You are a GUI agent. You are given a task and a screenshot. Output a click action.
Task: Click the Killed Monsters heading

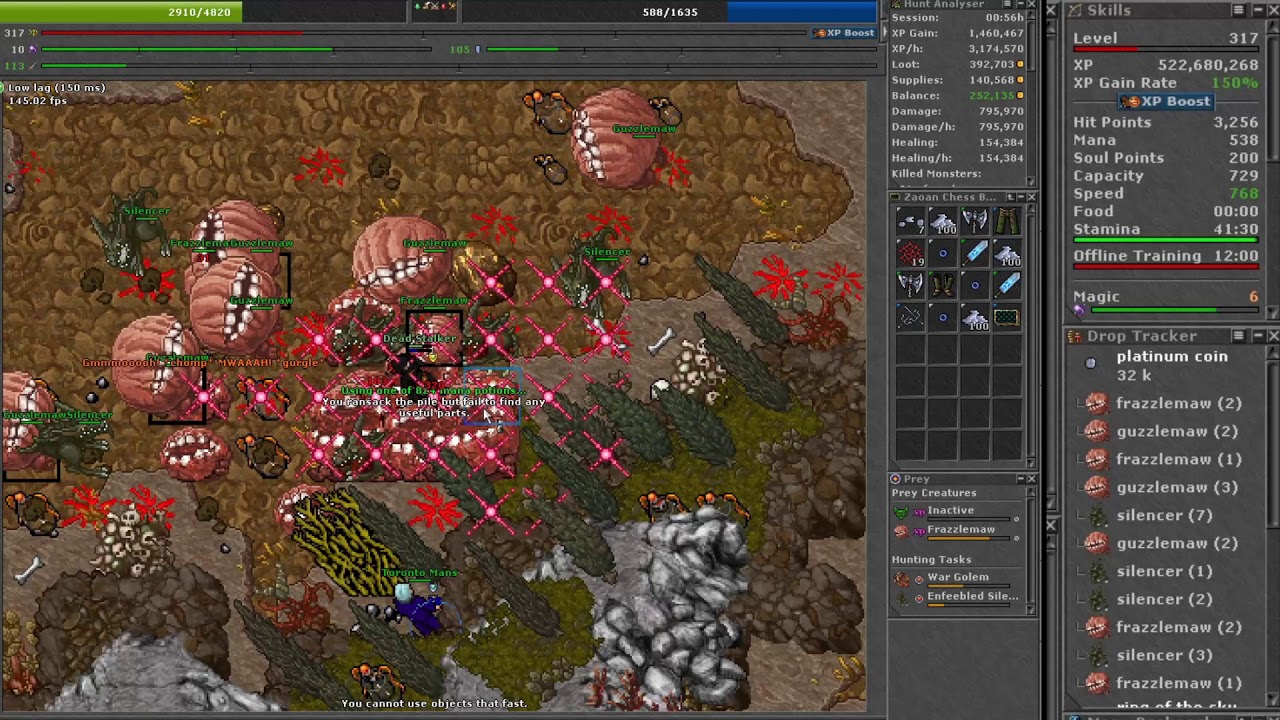click(936, 174)
